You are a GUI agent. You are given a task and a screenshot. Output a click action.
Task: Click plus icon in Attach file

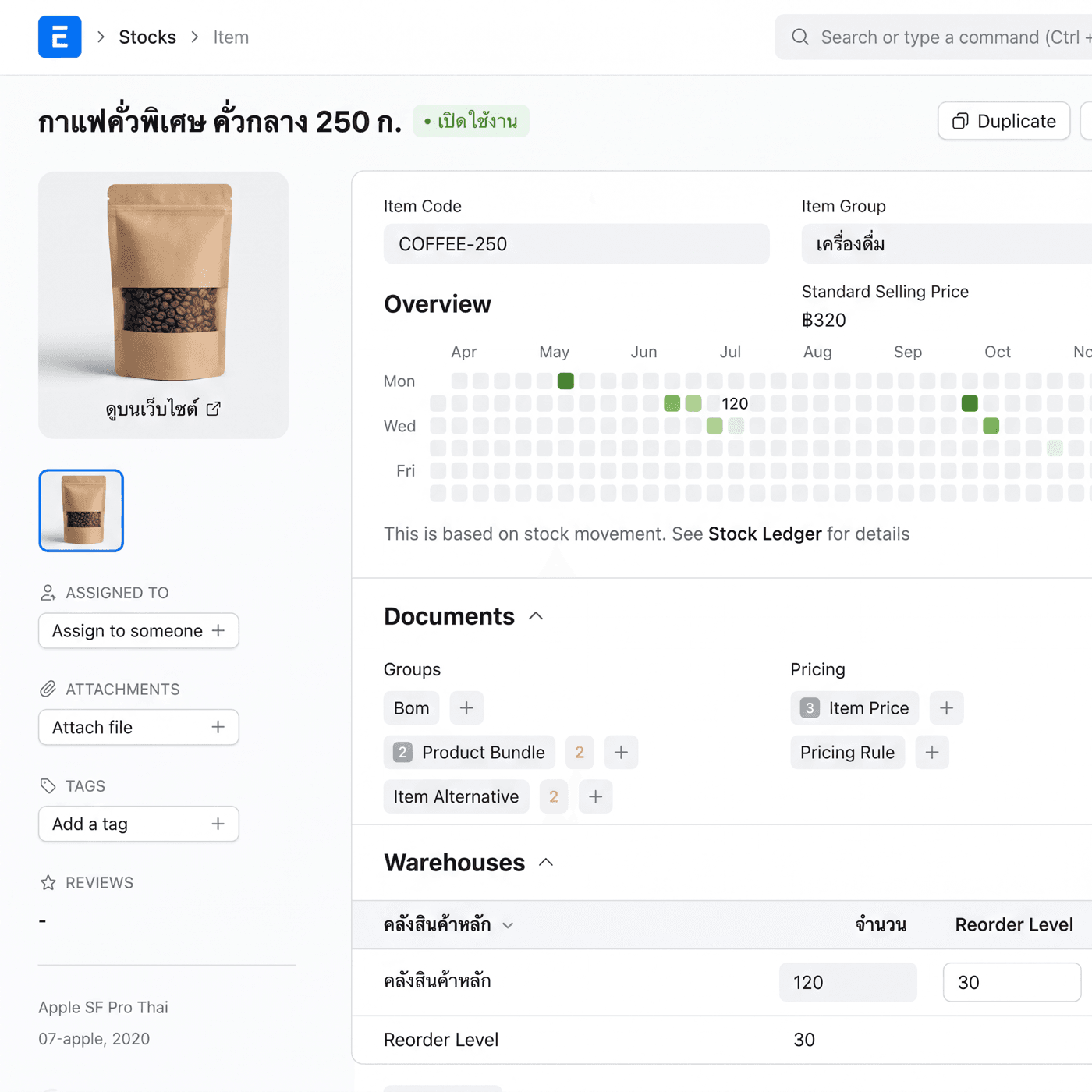click(x=218, y=727)
